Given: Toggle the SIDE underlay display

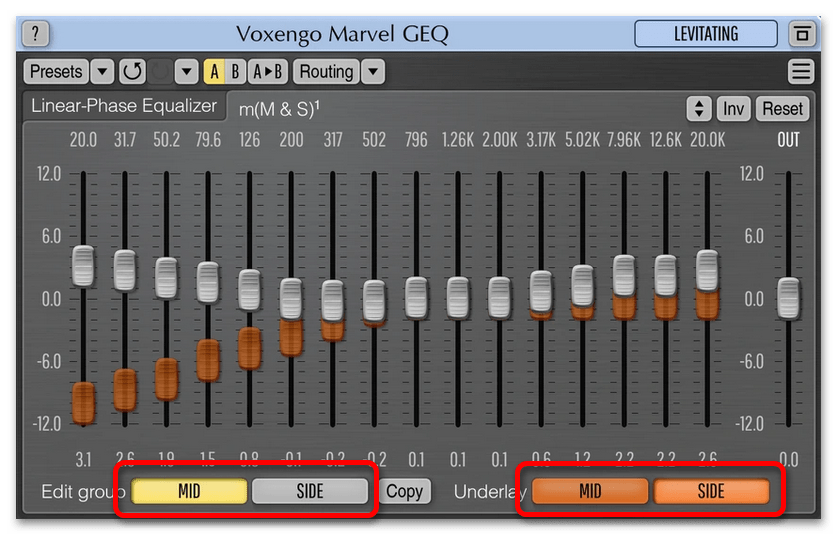Looking at the screenshot, I should click(711, 491).
